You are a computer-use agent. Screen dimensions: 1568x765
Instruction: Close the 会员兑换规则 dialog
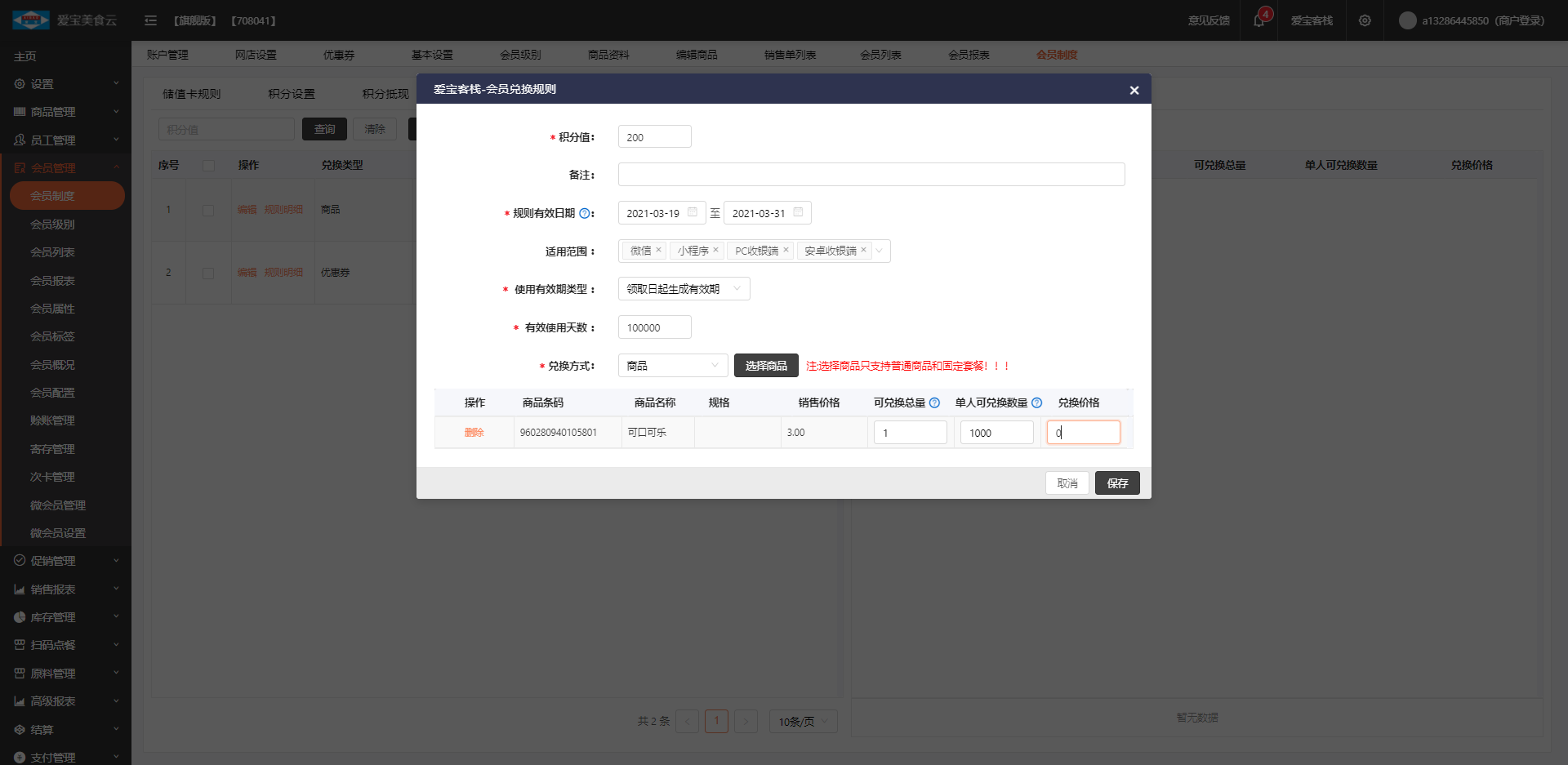pyautogui.click(x=1134, y=90)
